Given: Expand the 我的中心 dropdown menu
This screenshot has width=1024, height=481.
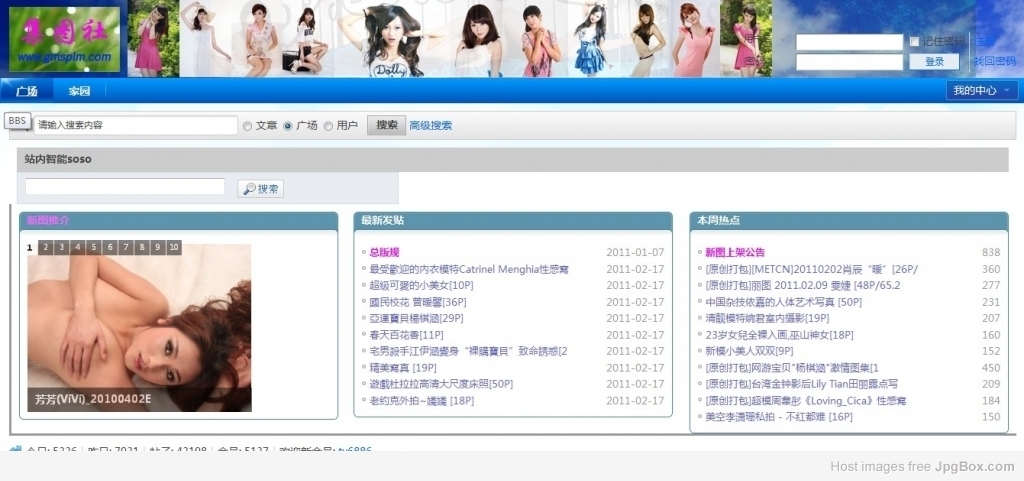Looking at the screenshot, I should click(982, 91).
